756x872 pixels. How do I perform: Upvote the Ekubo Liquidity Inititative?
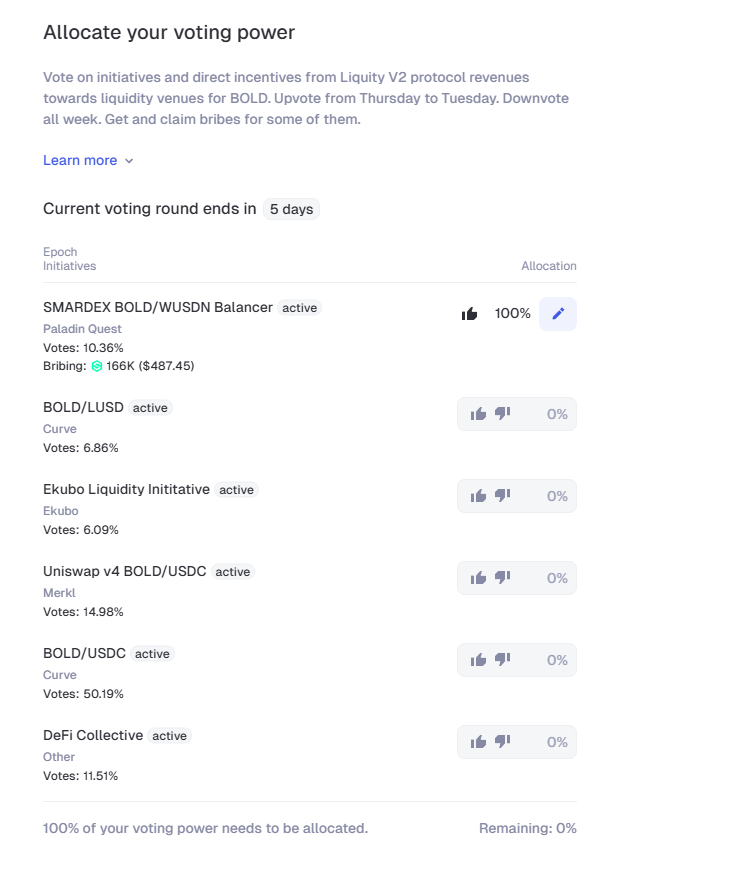(x=478, y=496)
